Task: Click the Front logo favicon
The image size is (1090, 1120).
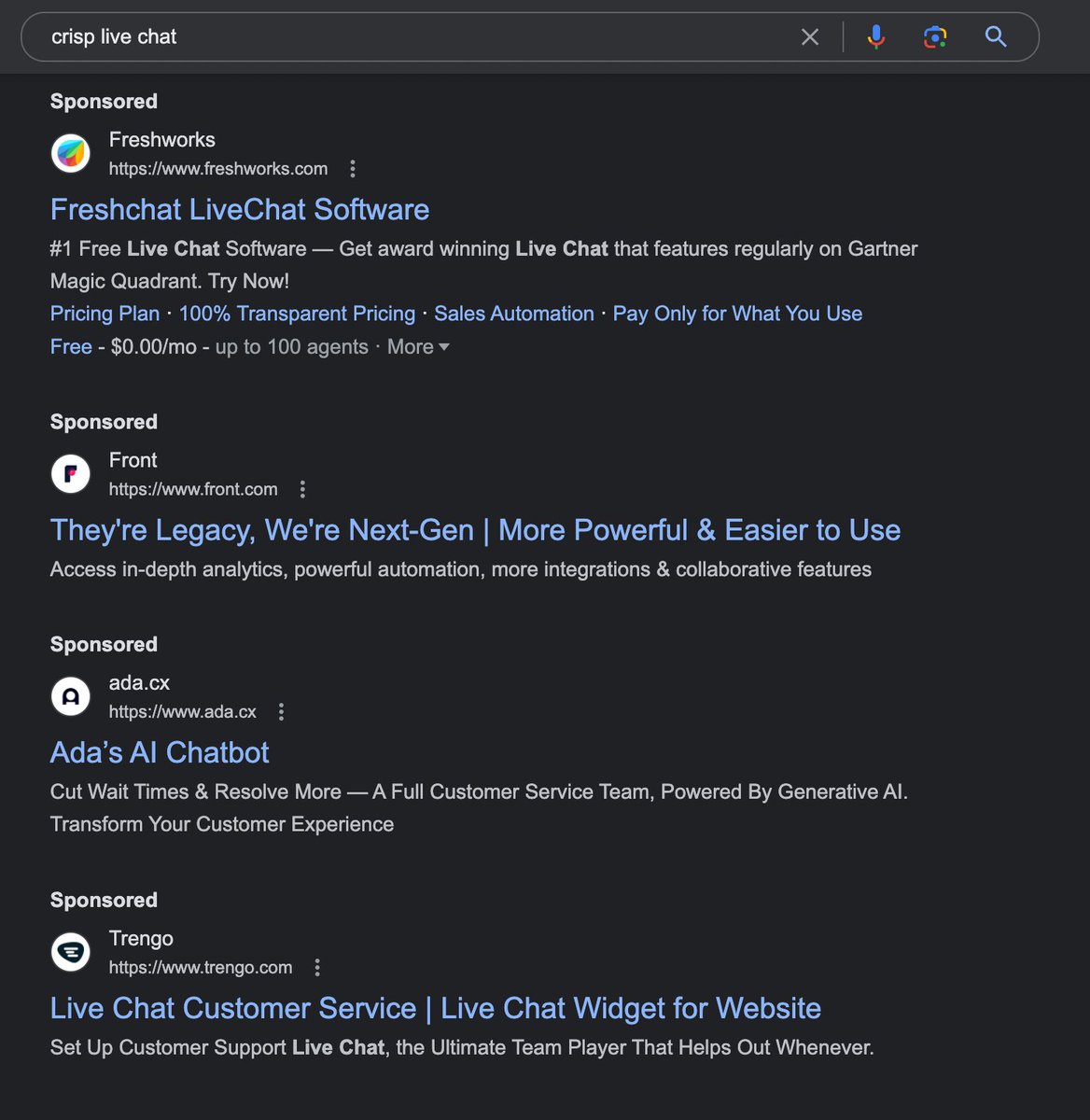Action: coord(70,474)
